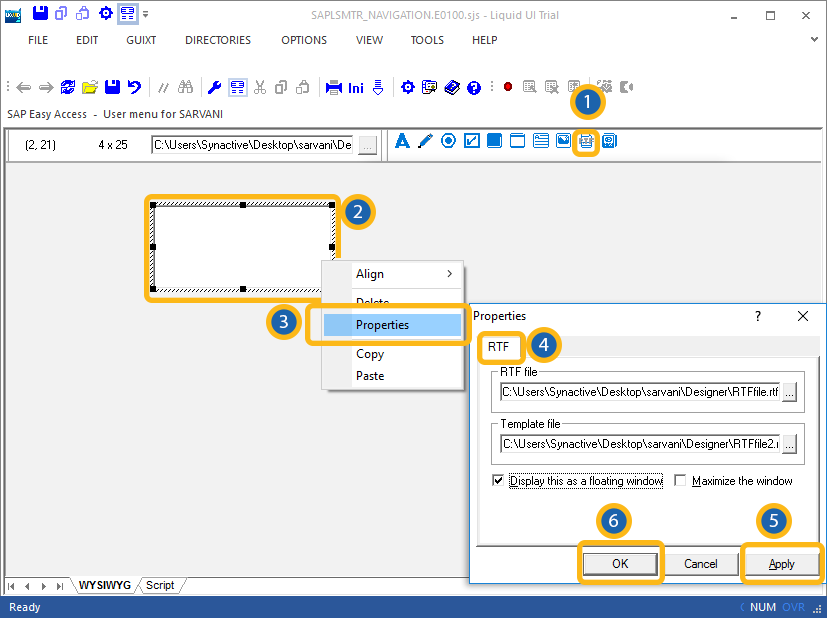Click the blue help question mark icon
Image resolution: width=827 pixels, height=618 pixels.
click(474, 88)
